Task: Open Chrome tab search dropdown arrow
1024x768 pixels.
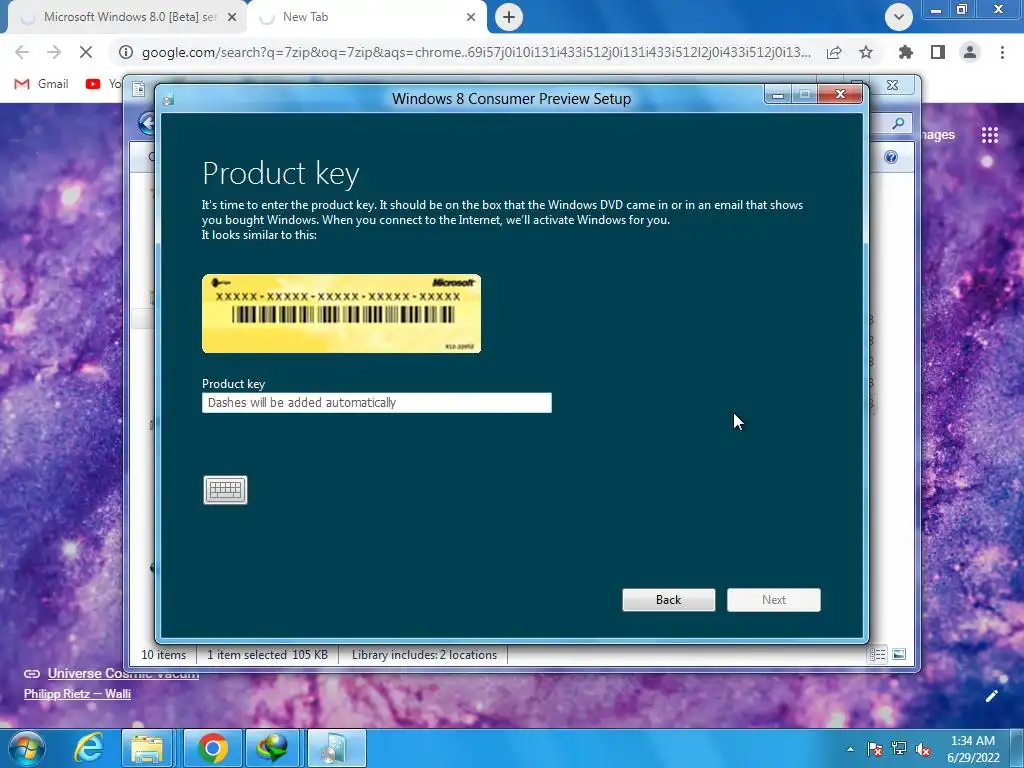Action: point(899,18)
